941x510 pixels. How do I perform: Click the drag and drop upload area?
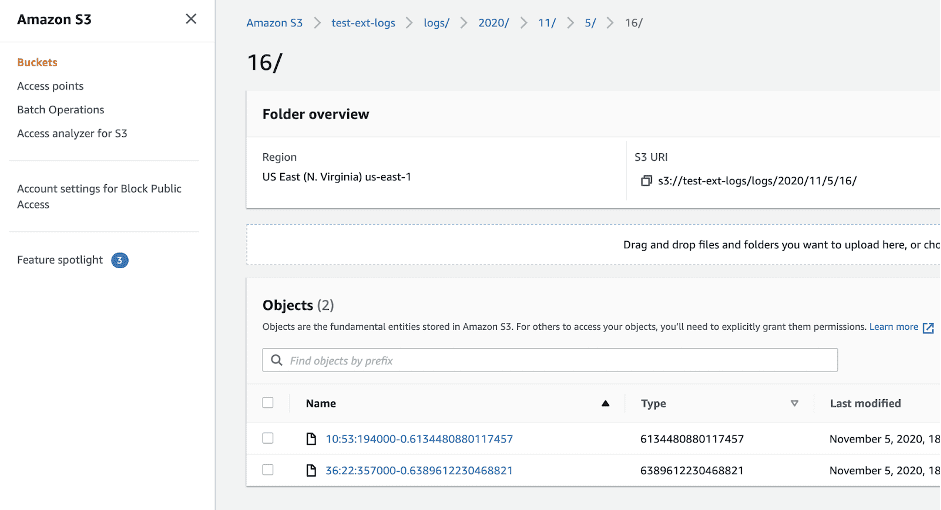pos(593,245)
